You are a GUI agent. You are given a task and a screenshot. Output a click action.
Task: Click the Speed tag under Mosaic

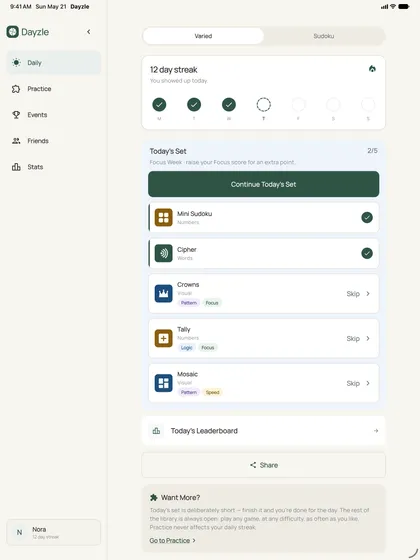click(x=212, y=392)
